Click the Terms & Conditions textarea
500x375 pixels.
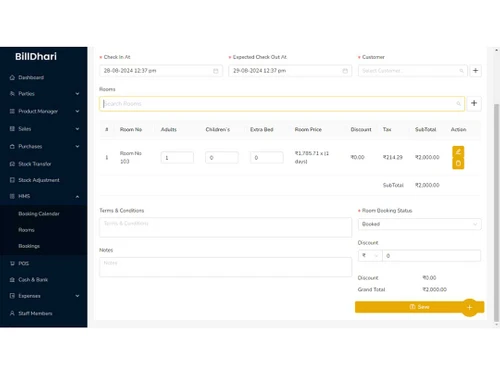[x=225, y=227]
